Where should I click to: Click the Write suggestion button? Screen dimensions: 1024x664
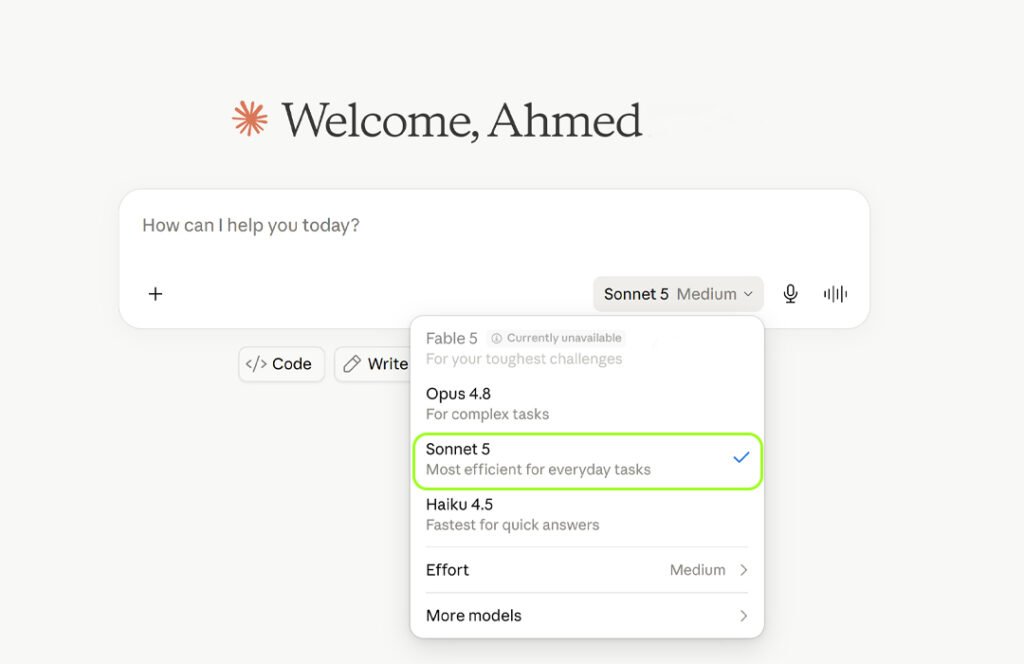pos(374,364)
